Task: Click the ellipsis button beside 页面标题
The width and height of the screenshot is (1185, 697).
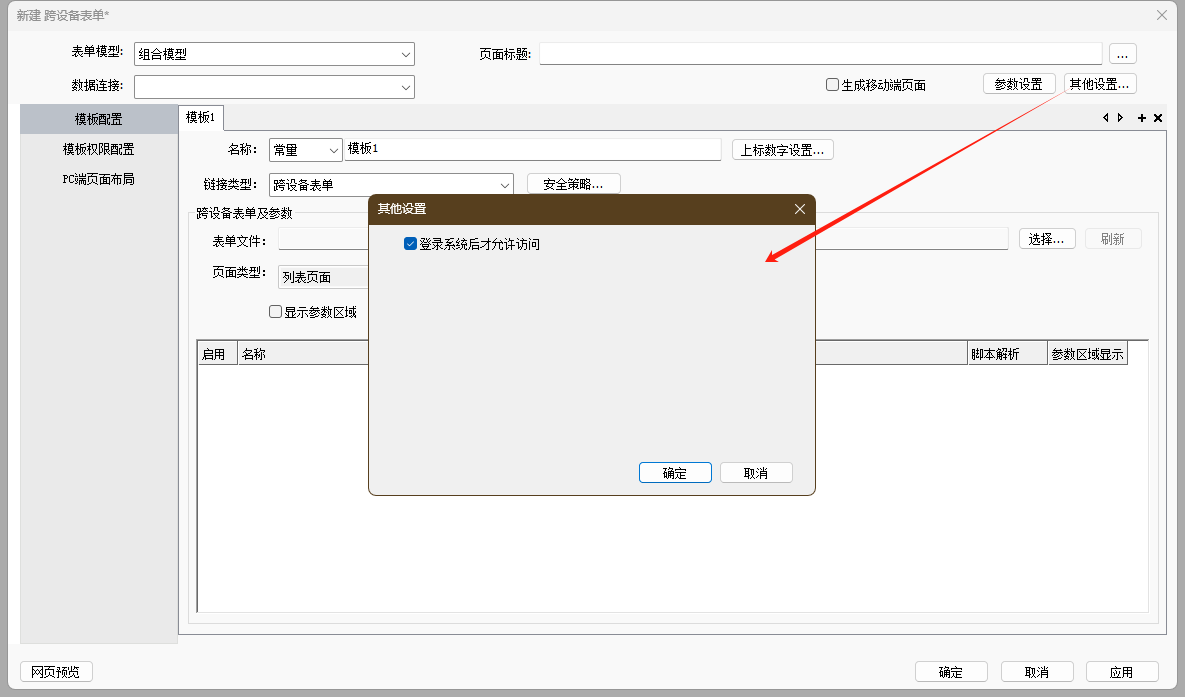Action: coord(1122,54)
